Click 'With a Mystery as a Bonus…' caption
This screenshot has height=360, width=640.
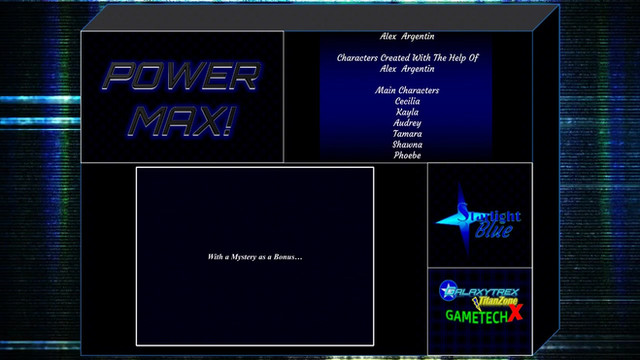[255, 257]
